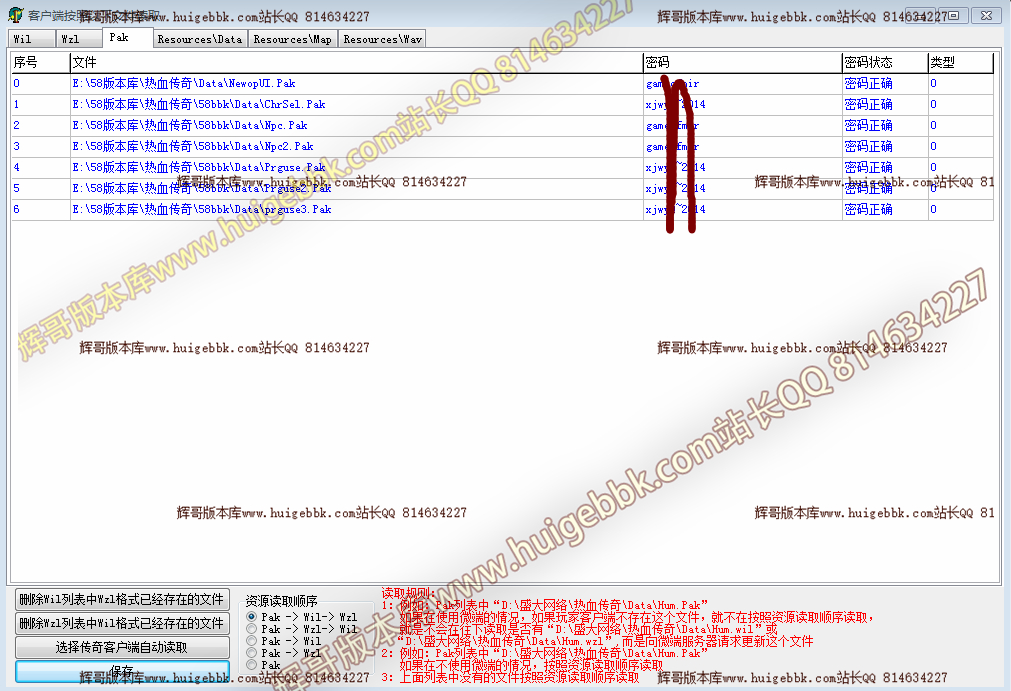The width and height of the screenshot is (1011, 691).
Task: Switch to the Wil tab
Action: [x=24, y=39]
